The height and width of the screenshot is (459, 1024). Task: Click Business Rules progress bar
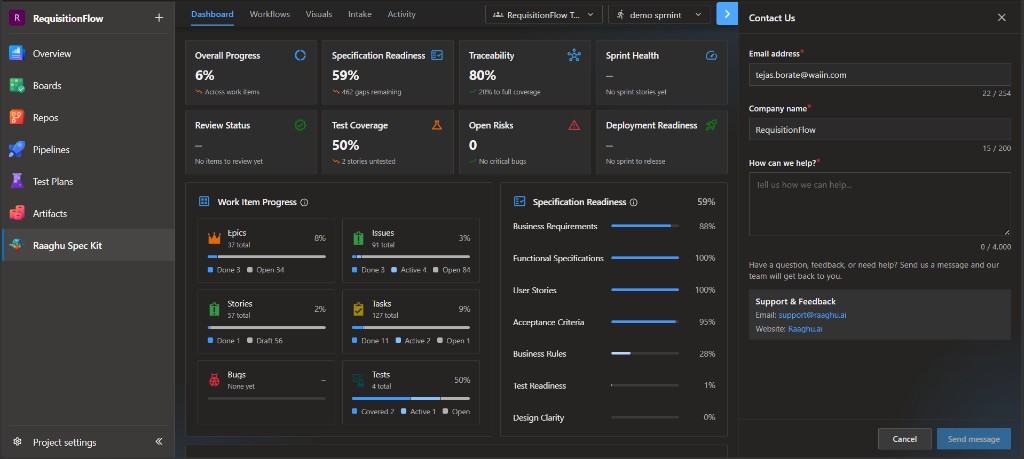click(x=645, y=353)
